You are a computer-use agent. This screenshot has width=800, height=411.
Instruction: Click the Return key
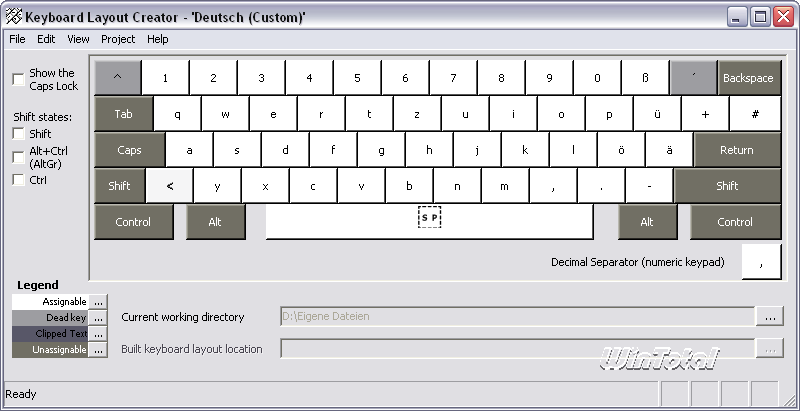tap(737, 150)
